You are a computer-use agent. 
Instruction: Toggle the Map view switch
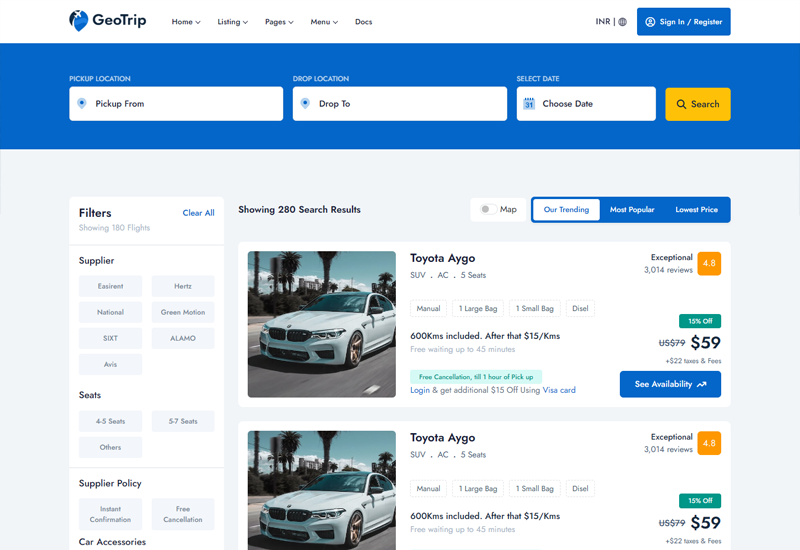coord(487,210)
